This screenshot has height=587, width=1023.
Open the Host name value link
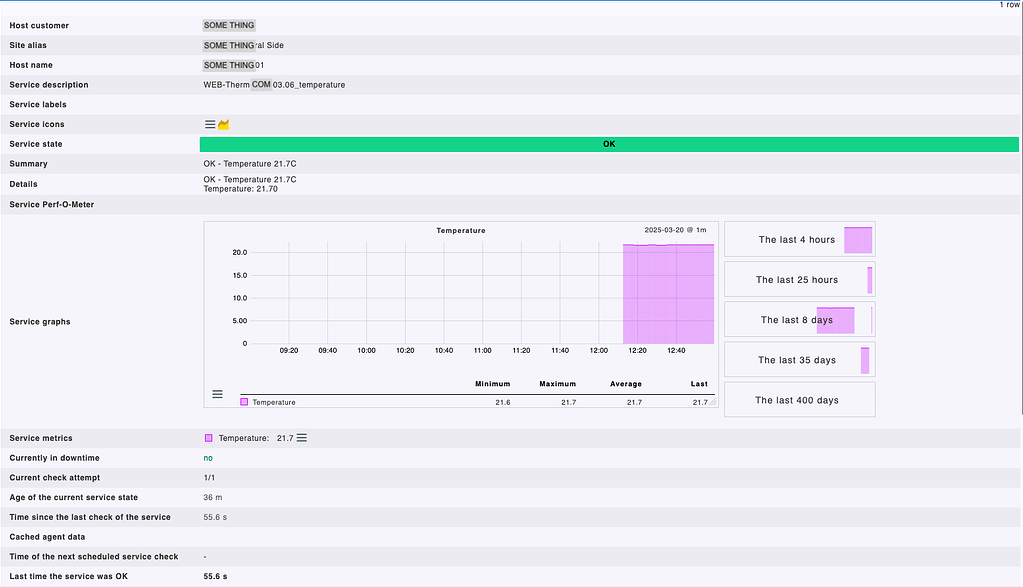tap(234, 65)
